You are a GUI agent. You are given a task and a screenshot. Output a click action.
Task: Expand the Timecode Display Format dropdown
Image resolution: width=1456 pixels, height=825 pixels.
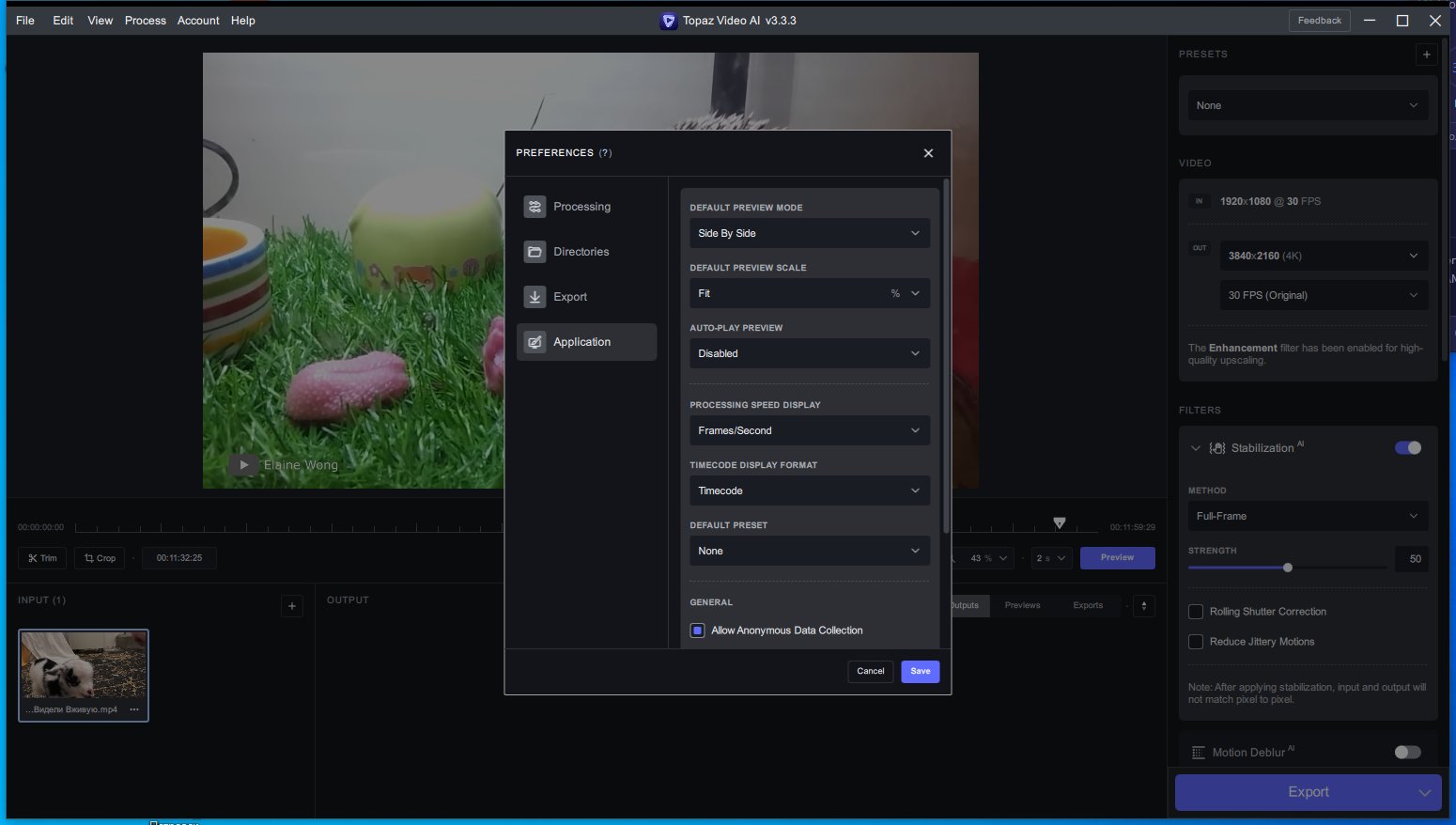click(810, 490)
